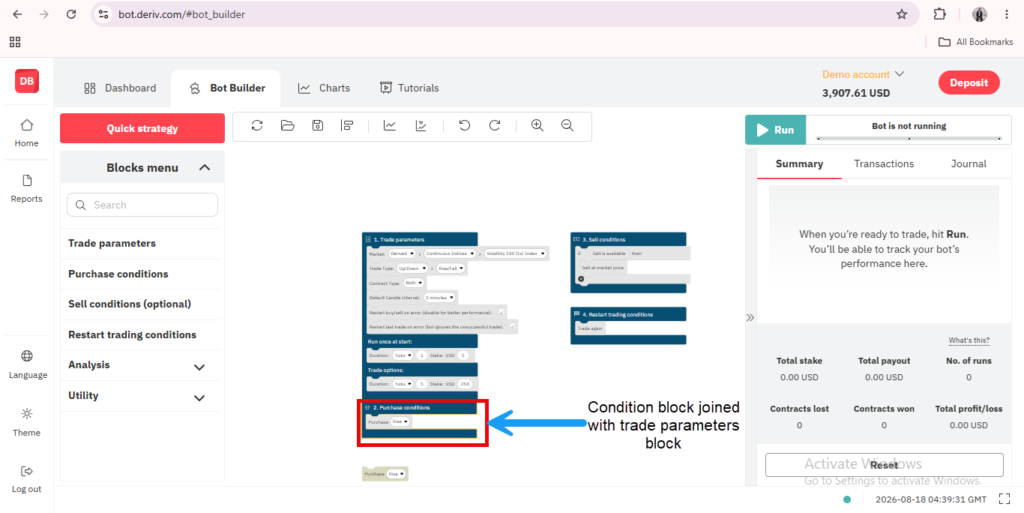Image resolution: width=1024 pixels, height=513 pixels.
Task: Reload the browser page
Action: click(x=71, y=14)
